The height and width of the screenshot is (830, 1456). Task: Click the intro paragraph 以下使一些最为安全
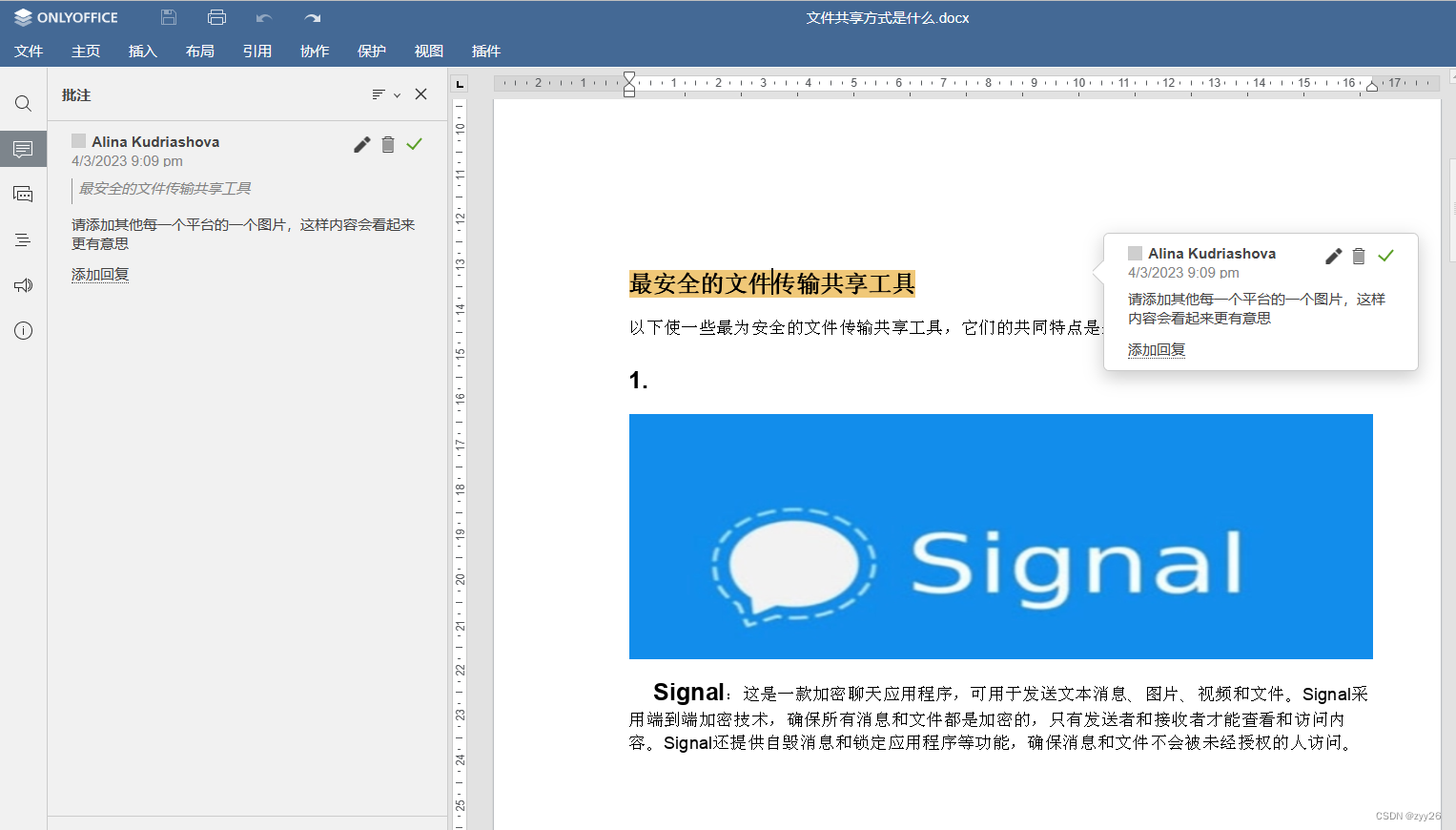click(866, 327)
